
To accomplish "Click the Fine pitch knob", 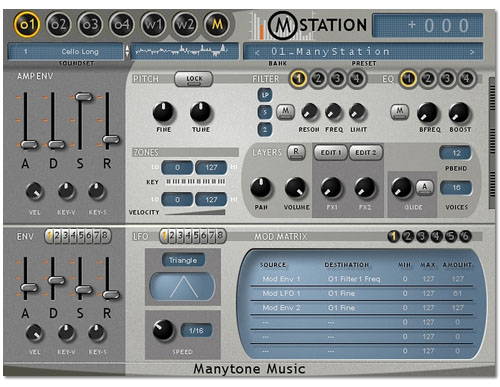I will click(x=163, y=112).
